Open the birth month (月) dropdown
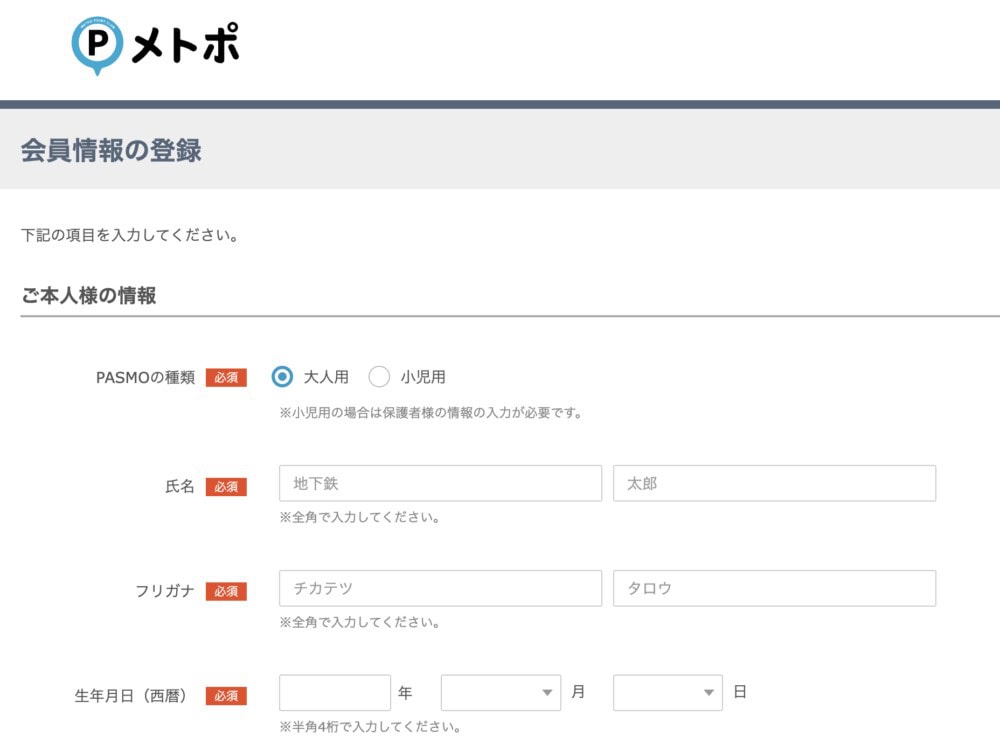 [501, 692]
